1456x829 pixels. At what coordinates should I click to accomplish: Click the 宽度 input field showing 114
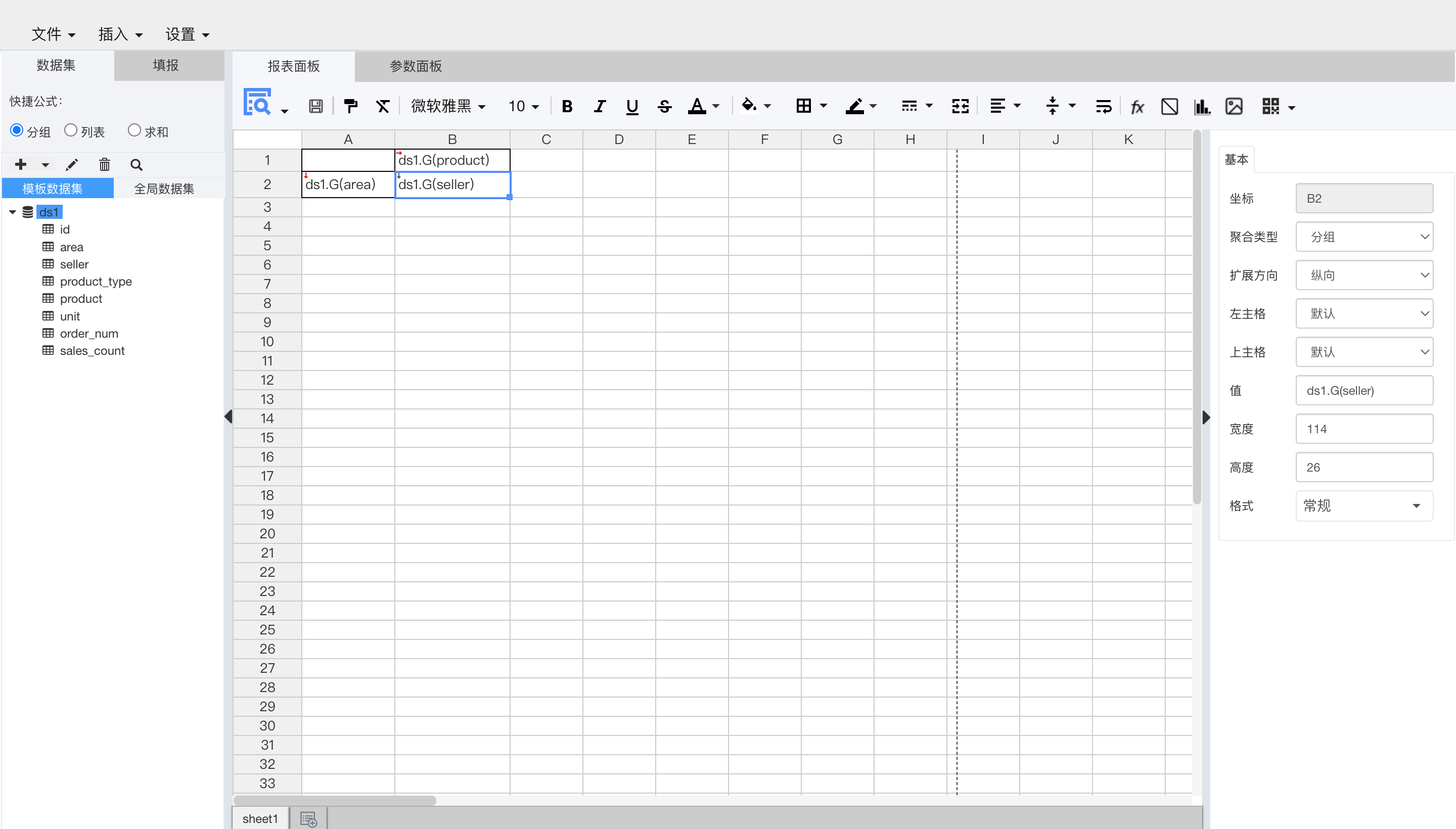(x=1364, y=429)
